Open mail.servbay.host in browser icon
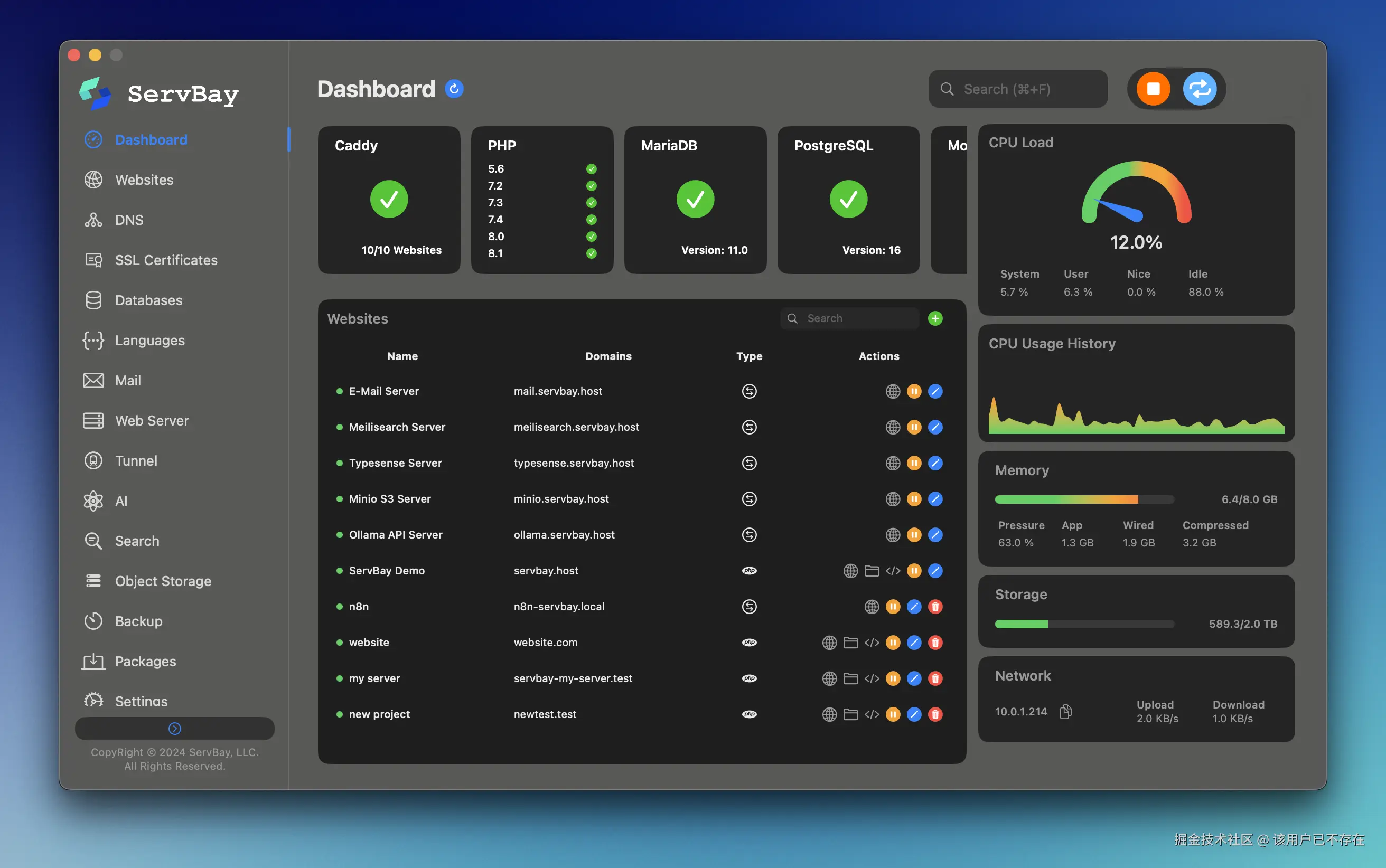The image size is (1386, 868). (892, 392)
